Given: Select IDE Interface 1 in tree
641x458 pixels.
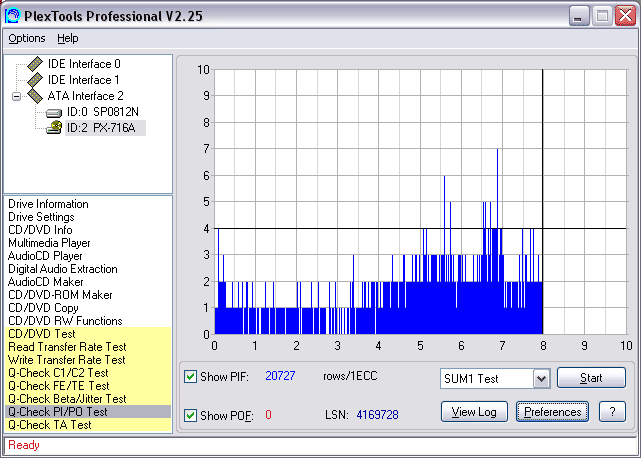Looking at the screenshot, I should [83, 80].
